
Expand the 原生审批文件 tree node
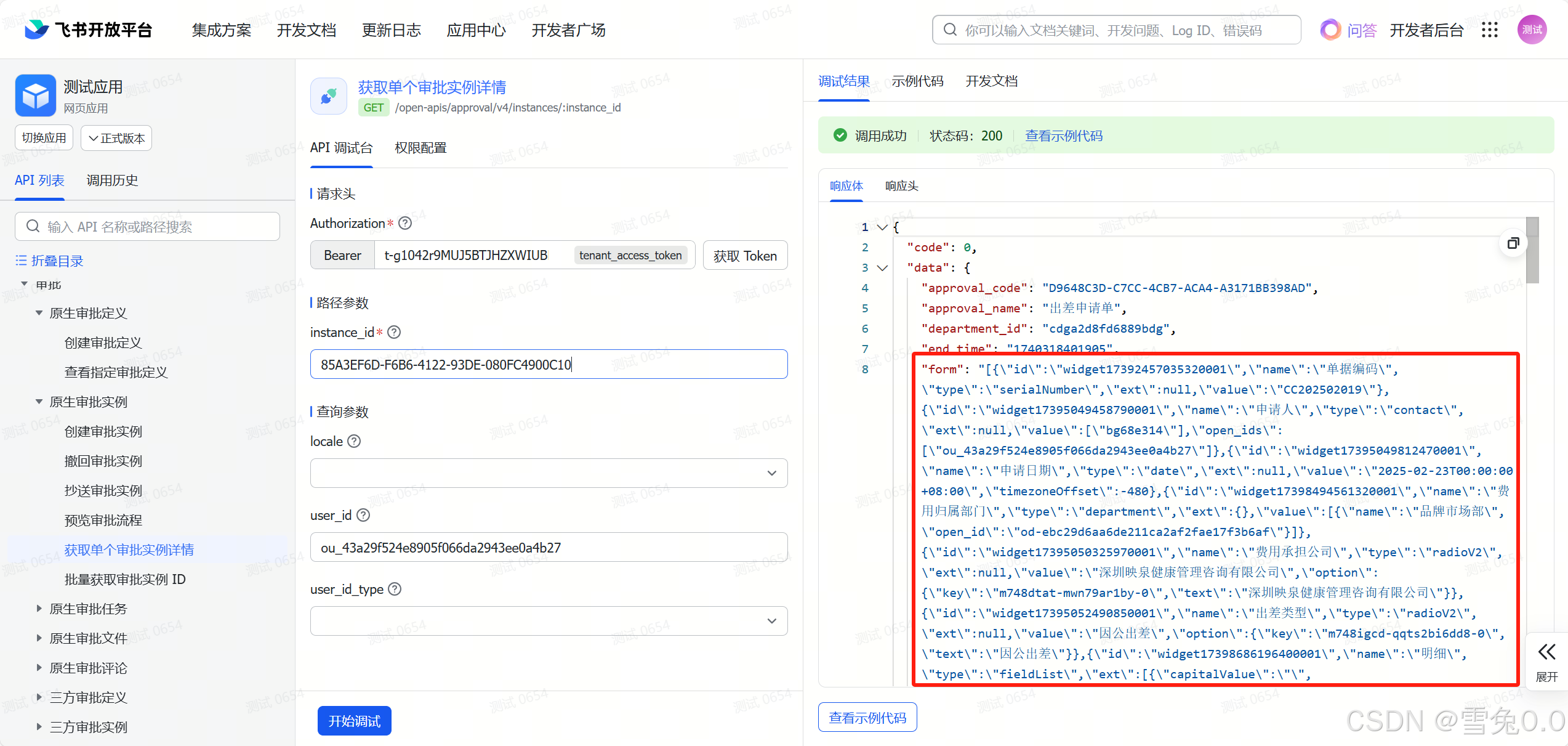[39, 638]
